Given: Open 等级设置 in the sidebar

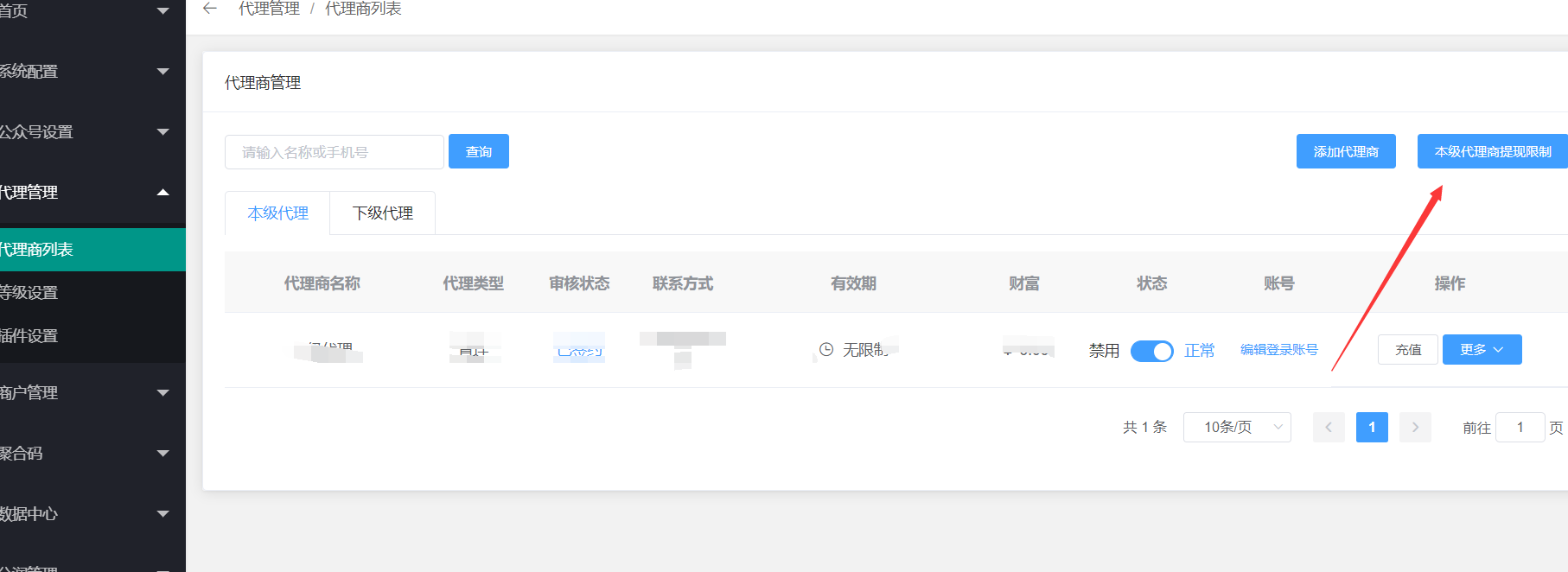Looking at the screenshot, I should [92, 293].
